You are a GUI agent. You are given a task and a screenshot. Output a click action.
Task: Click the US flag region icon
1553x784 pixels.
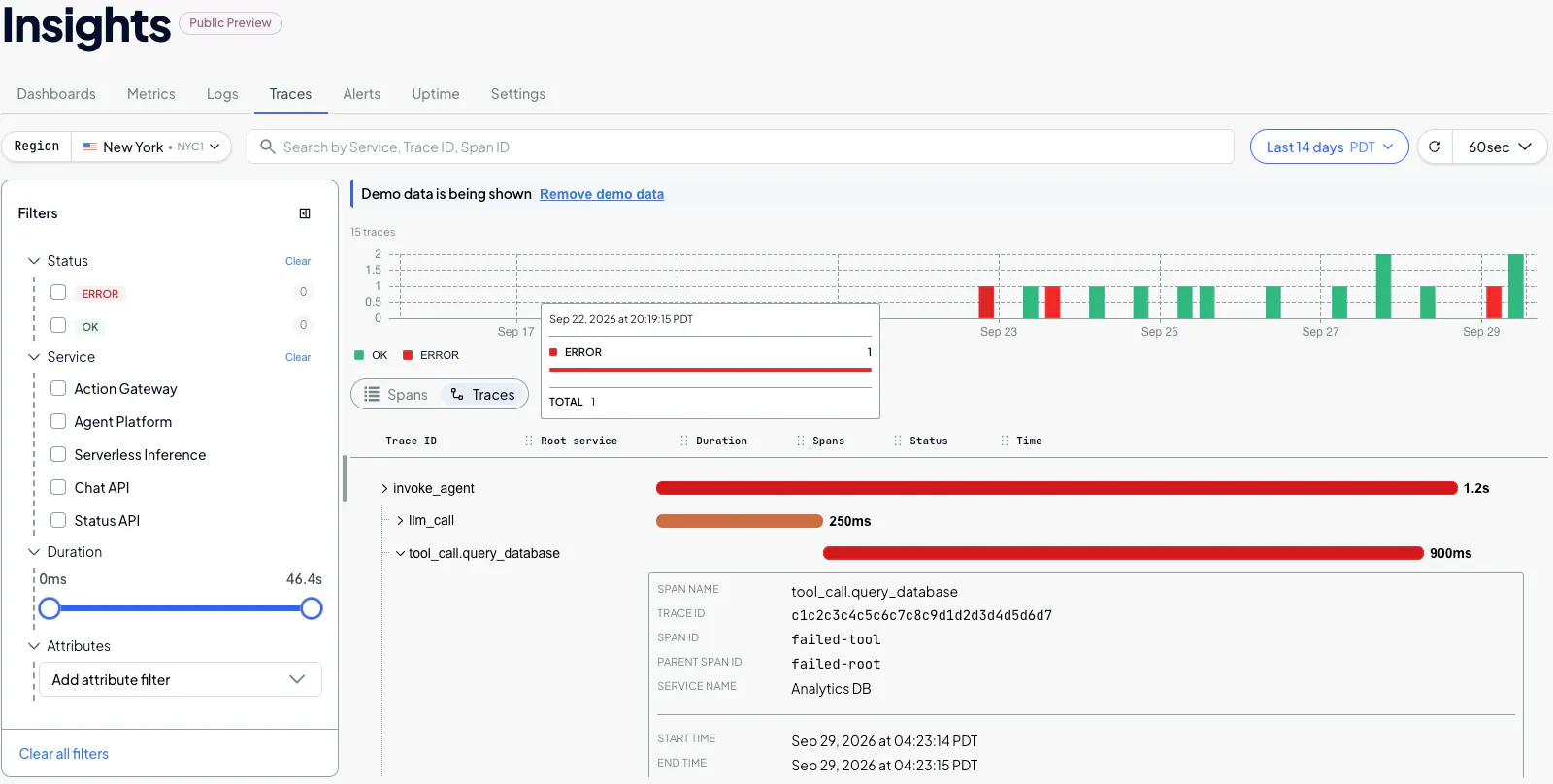coord(90,147)
